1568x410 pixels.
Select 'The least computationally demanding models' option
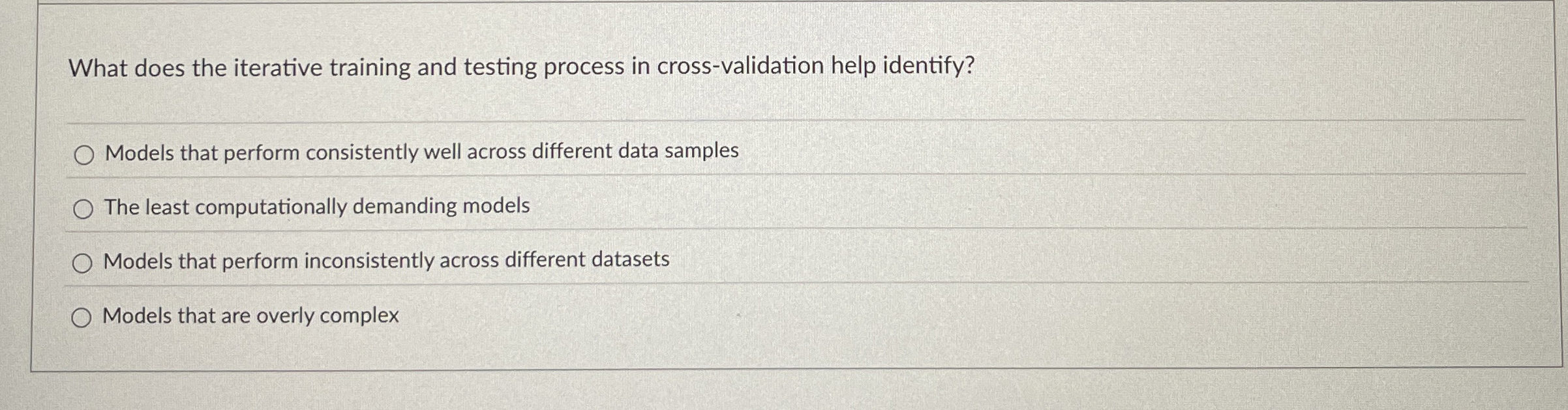(x=316, y=207)
